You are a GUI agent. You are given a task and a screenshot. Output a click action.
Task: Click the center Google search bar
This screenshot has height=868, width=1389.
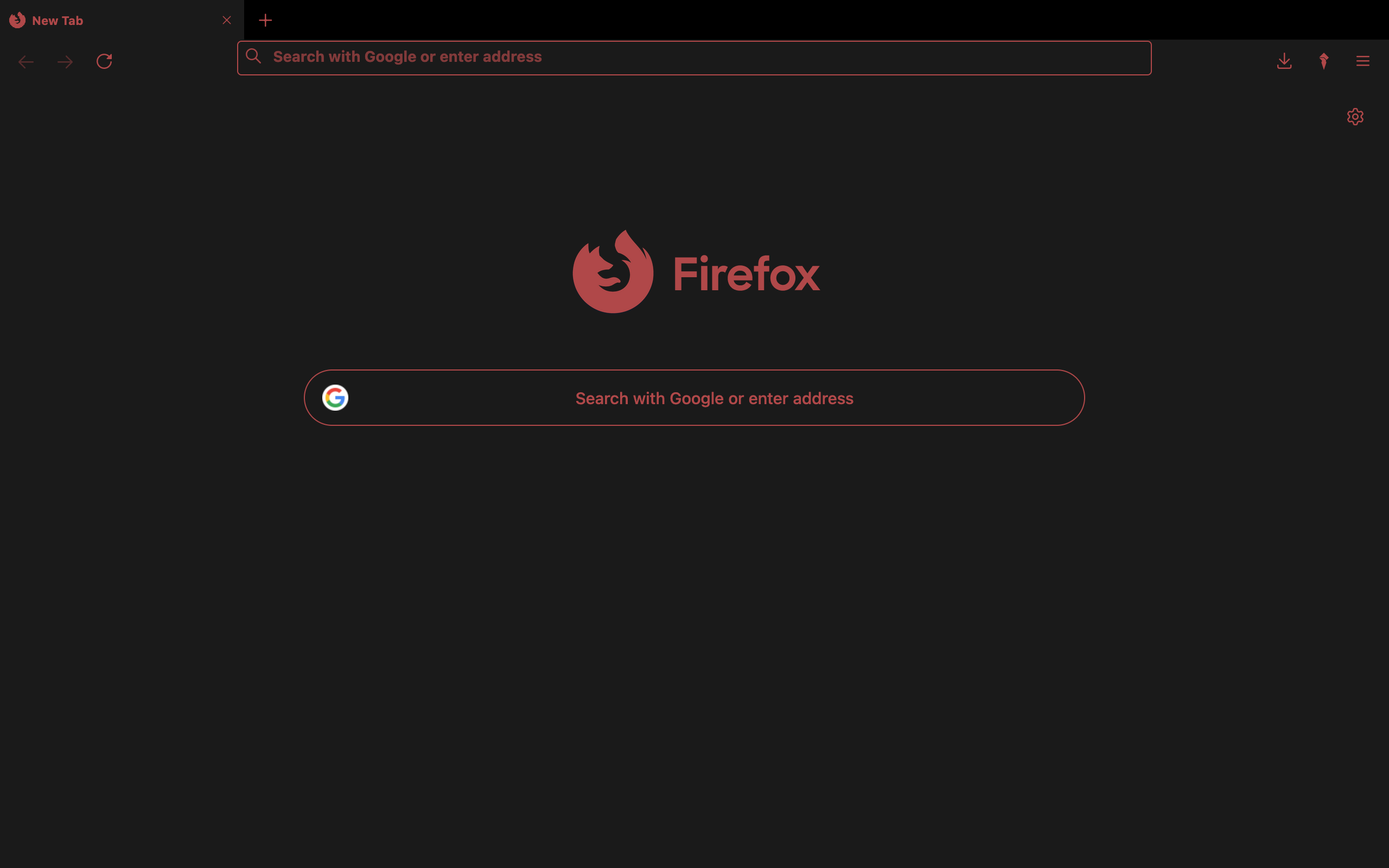click(694, 397)
